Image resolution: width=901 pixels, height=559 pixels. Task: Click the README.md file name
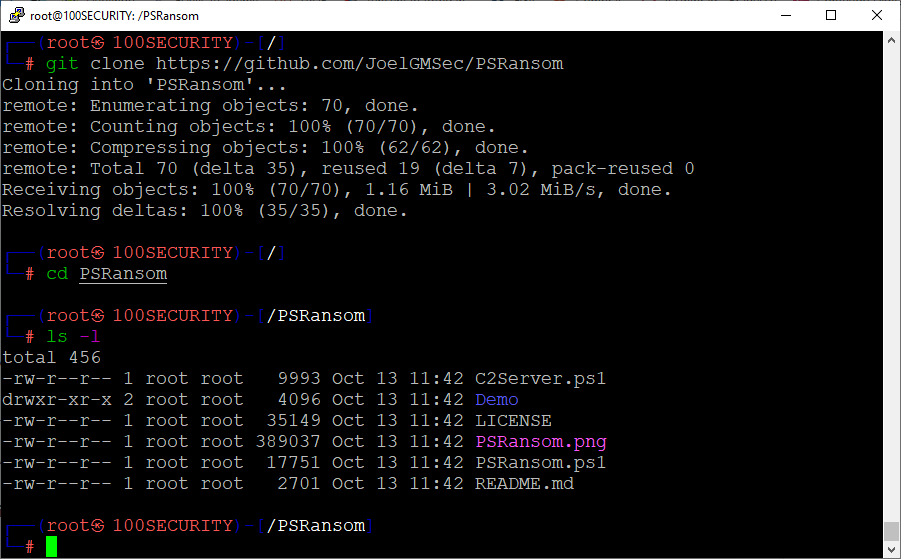524,484
